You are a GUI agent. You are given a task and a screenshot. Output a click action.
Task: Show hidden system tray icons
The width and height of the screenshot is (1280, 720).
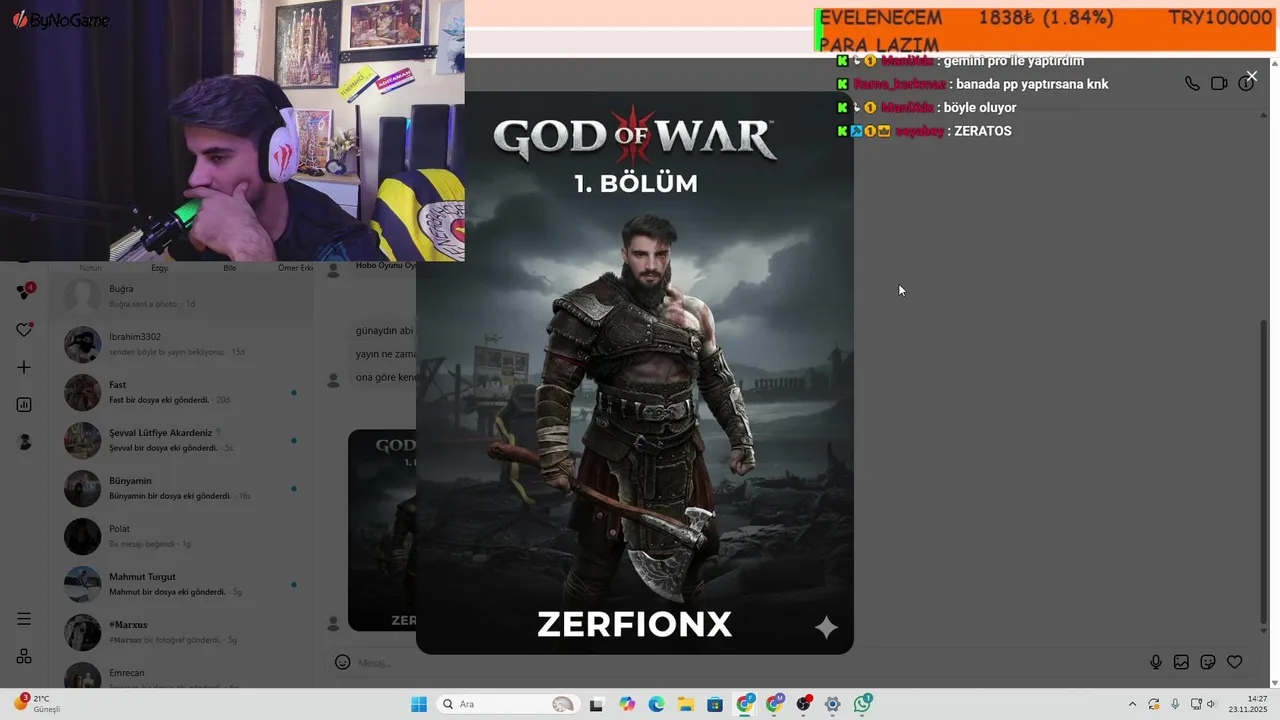point(1132,704)
